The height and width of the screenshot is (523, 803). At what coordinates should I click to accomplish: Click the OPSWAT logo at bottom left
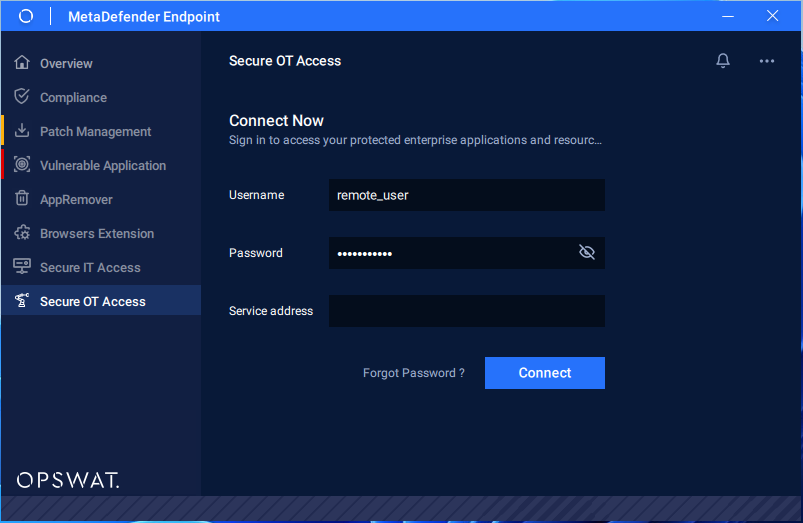(x=68, y=480)
